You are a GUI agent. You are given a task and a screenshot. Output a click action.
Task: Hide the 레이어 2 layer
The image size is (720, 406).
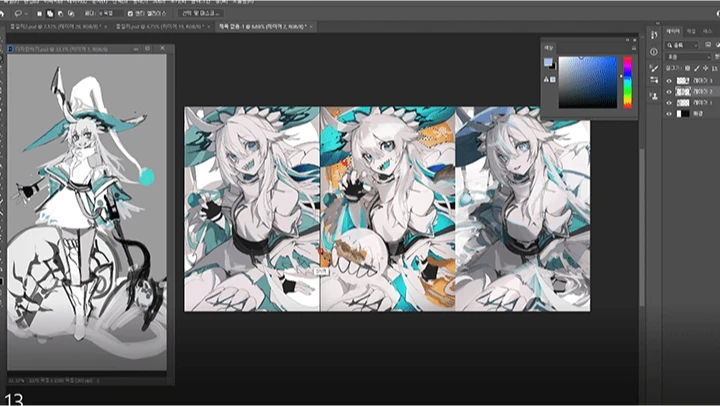(669, 92)
